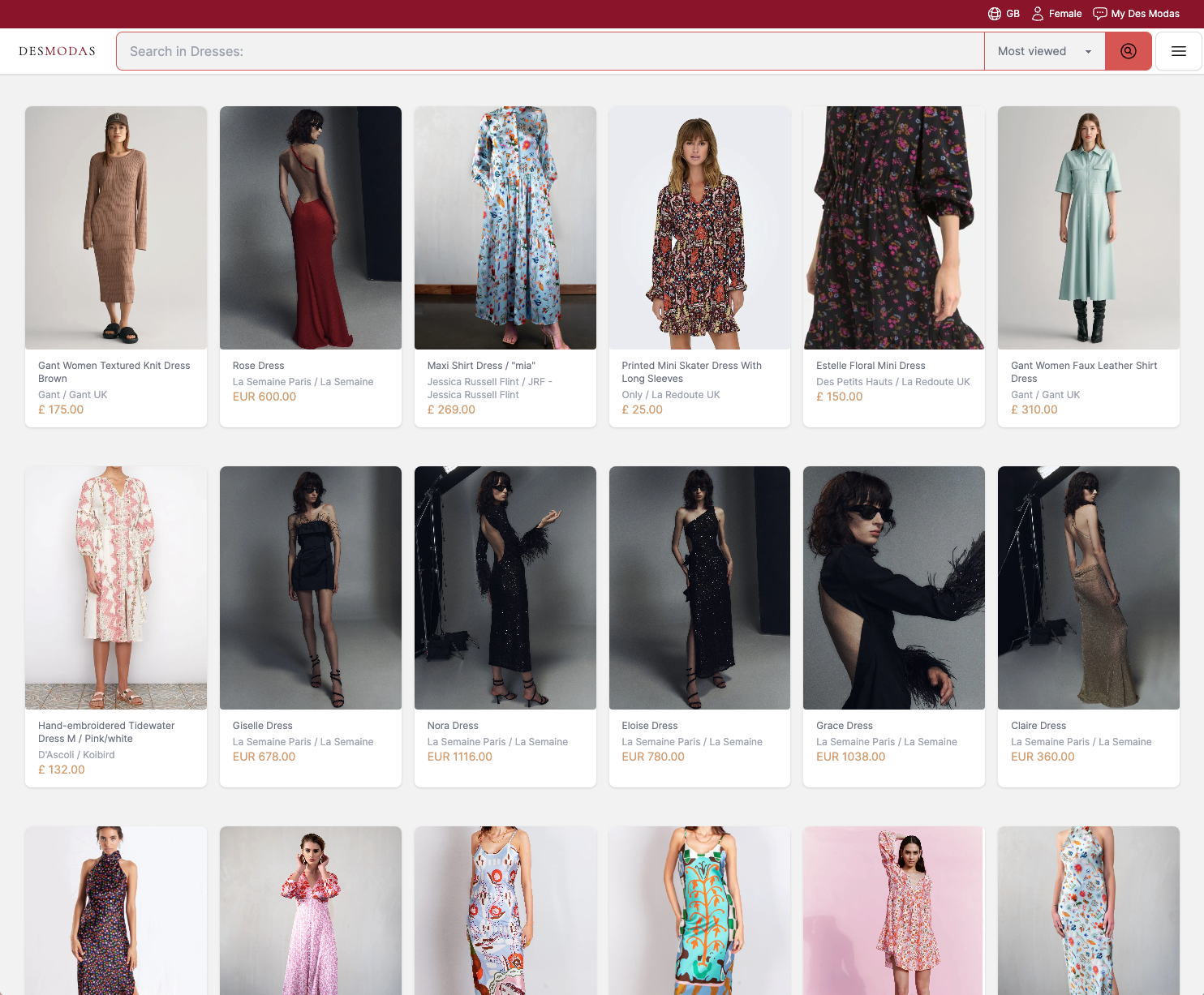
Task: Open Printed Mini Skater Dress image
Action: 699,228
